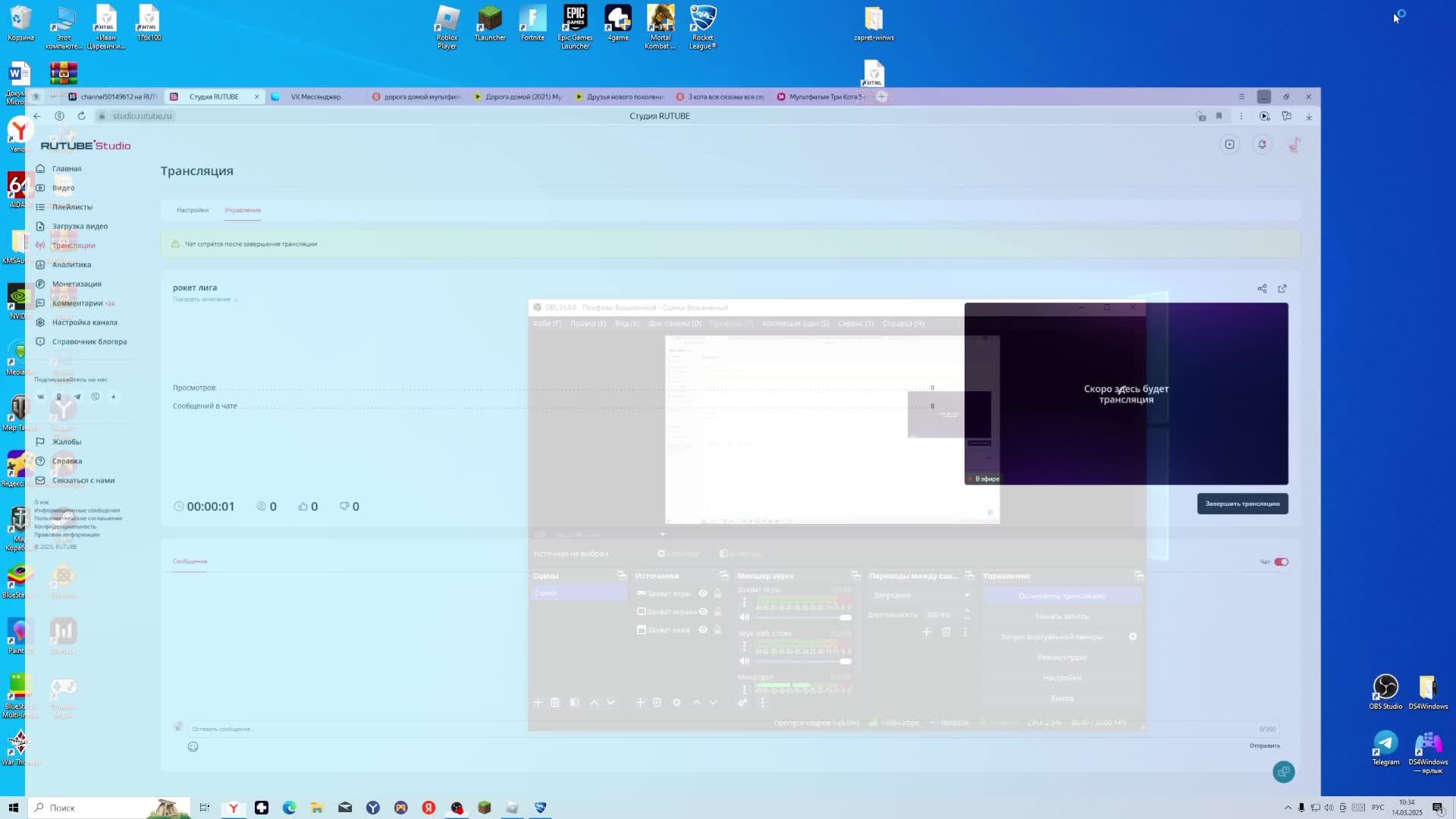
Task: Toggle visibility of Захват окна source
Action: click(x=703, y=630)
